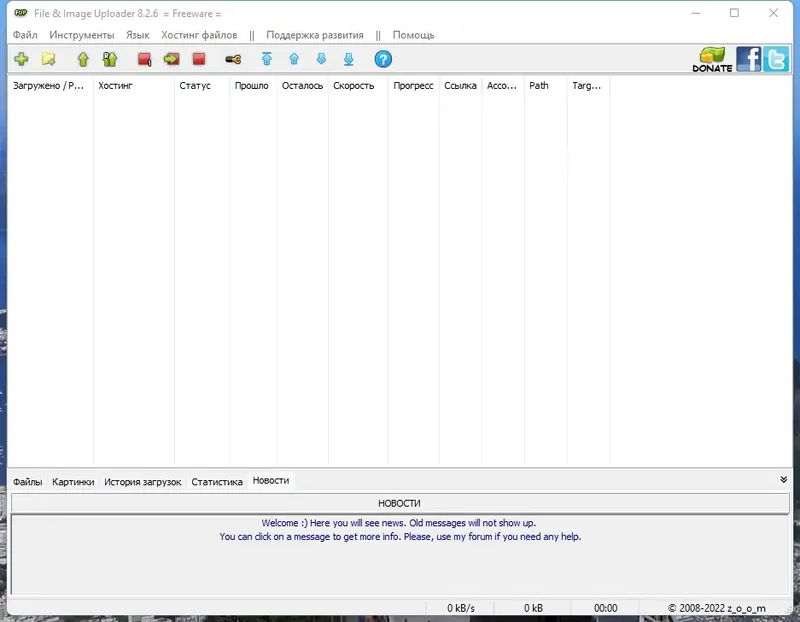Collapse bottom panel with double chevron

(784, 480)
